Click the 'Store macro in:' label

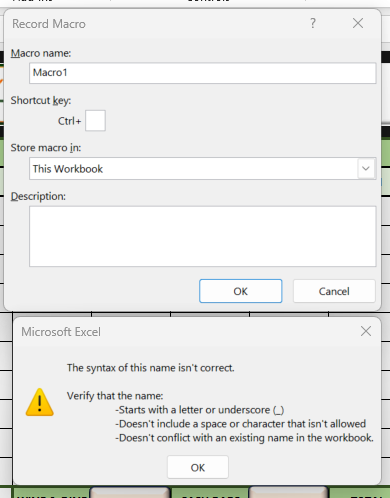[46, 147]
